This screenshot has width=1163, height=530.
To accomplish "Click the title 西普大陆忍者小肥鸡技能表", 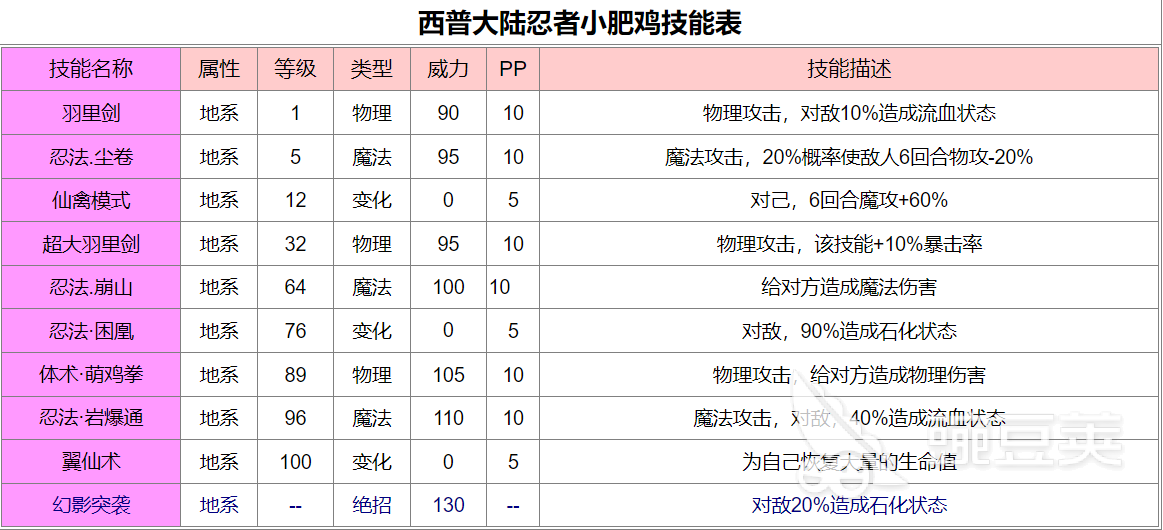I will click(580, 24).
